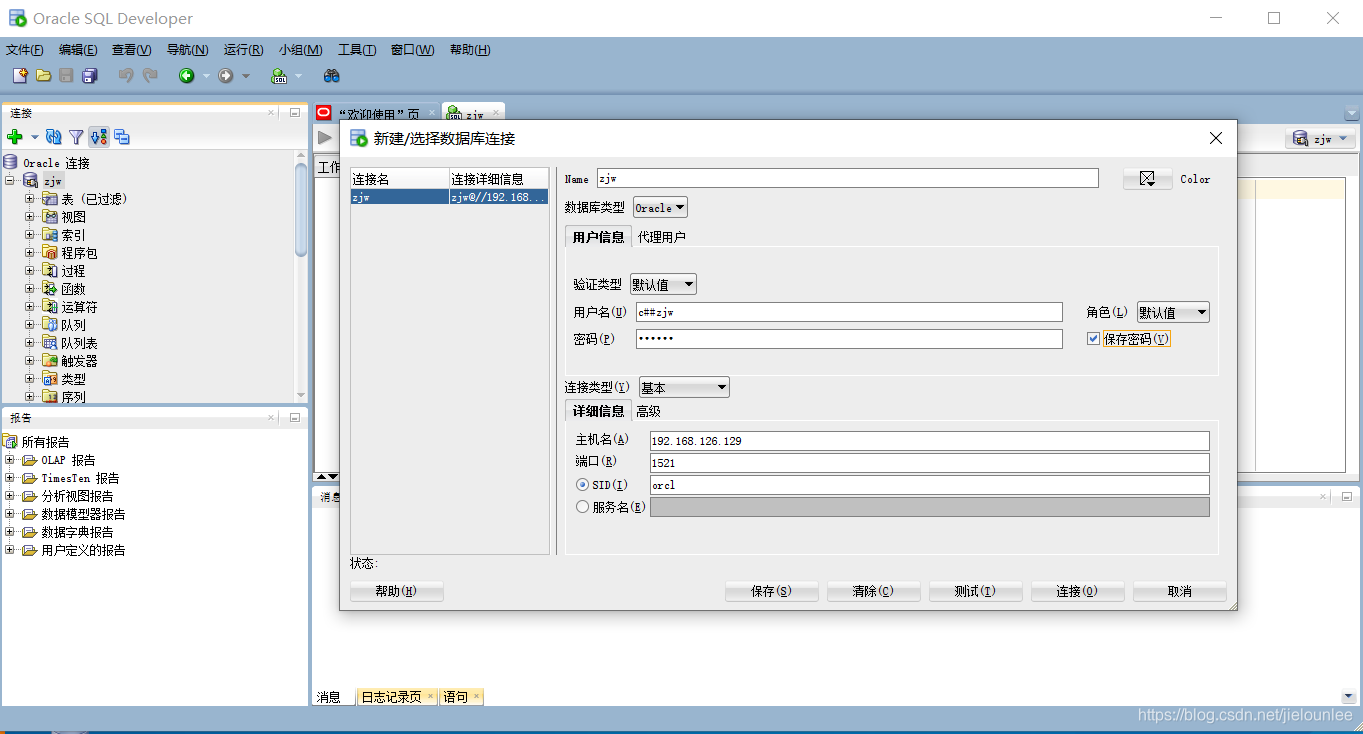Open the SQL Worksheet icon in toolbar
This screenshot has width=1363, height=734.
coord(280,76)
